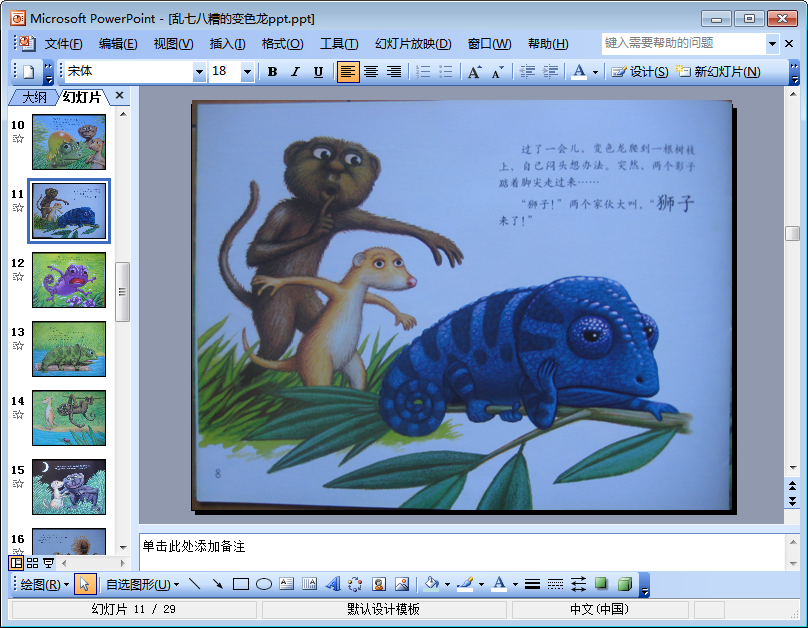The height and width of the screenshot is (628, 808).
Task: Close the slides/outline pane
Action: coord(120,95)
